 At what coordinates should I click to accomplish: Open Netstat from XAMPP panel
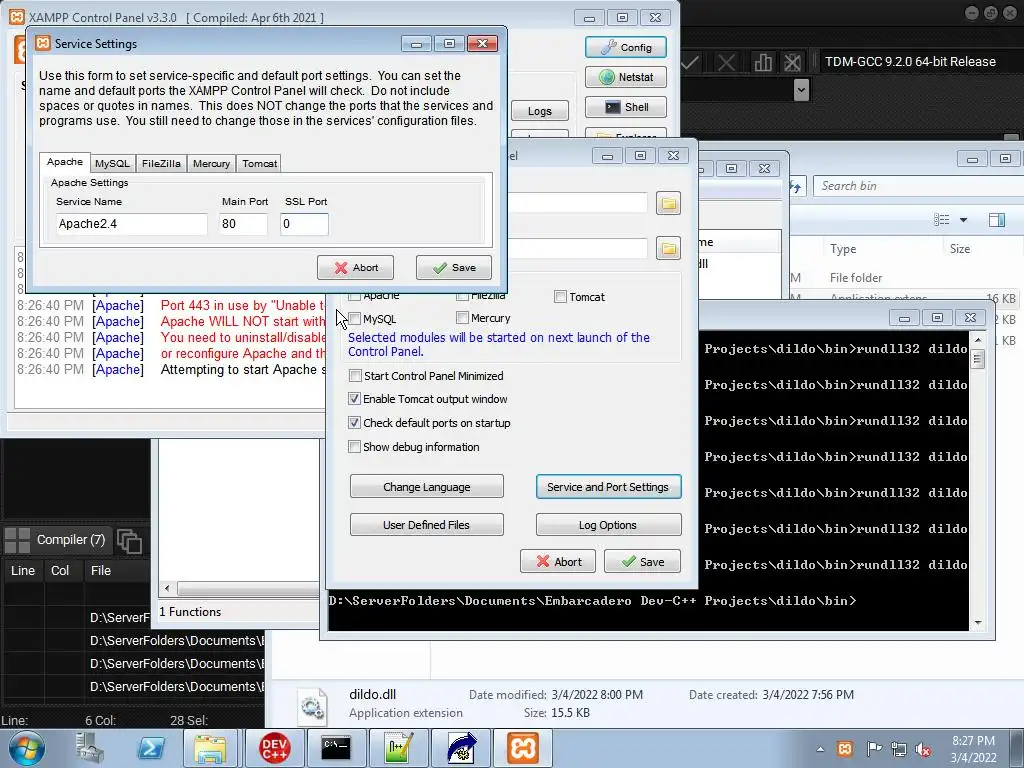626,77
